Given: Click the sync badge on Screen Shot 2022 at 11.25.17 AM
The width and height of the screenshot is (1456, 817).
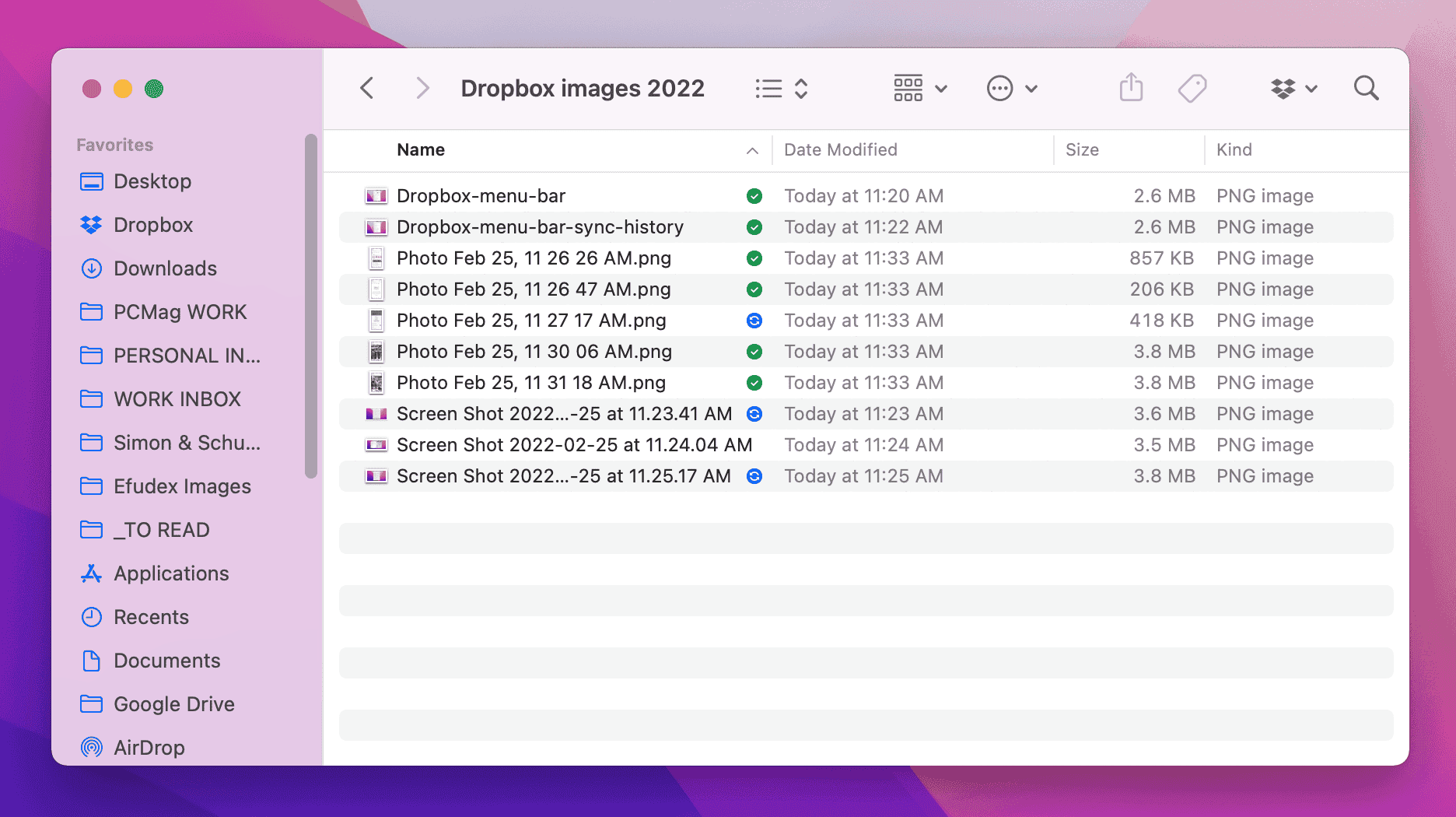Looking at the screenshot, I should point(754,475).
